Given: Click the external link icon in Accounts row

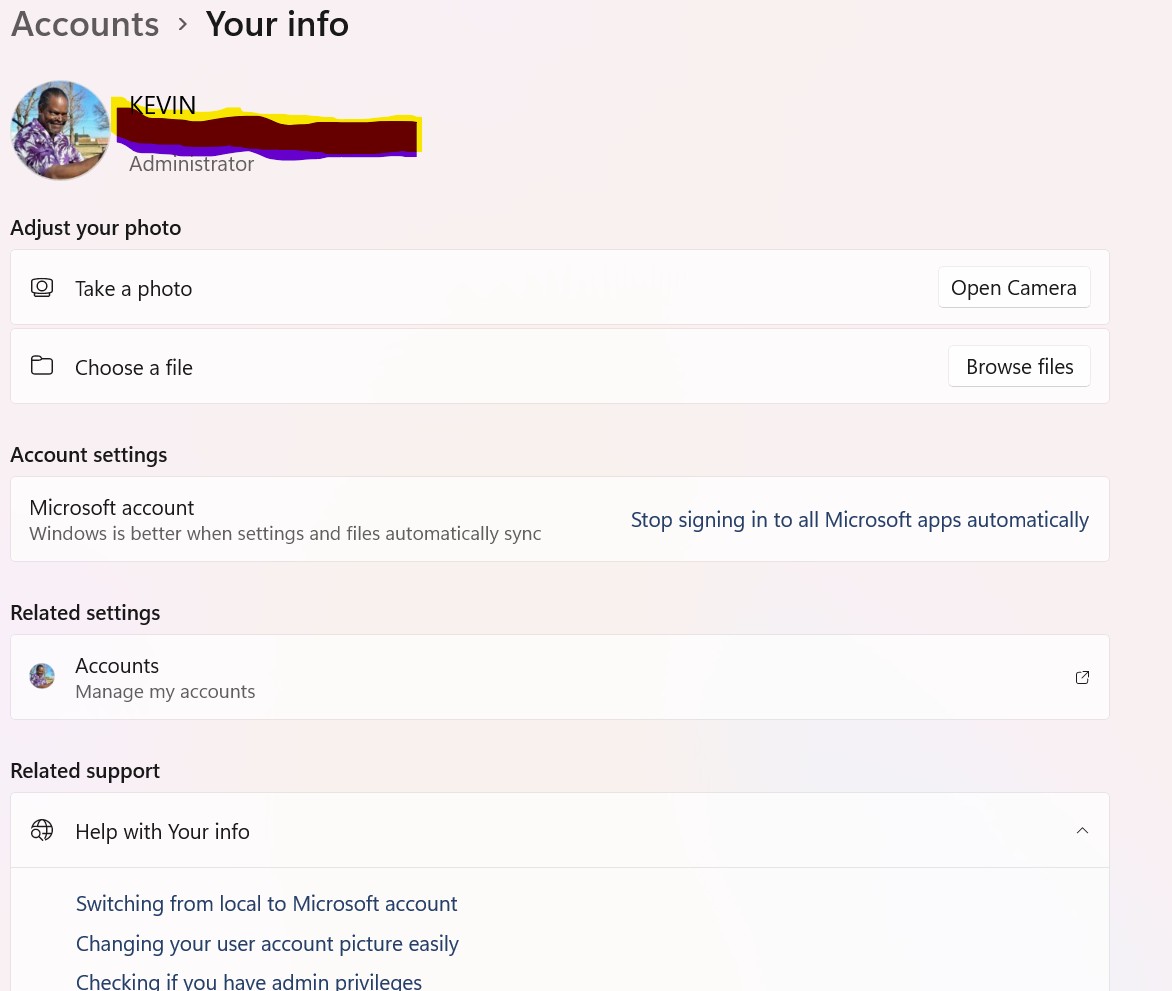Looking at the screenshot, I should 1082,677.
